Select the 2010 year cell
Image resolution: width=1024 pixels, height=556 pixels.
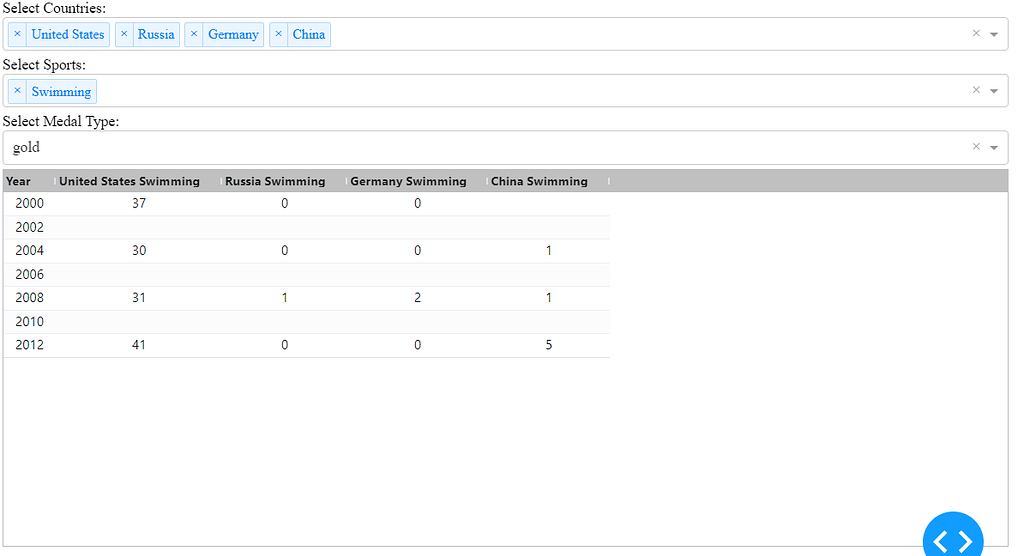[x=29, y=321]
